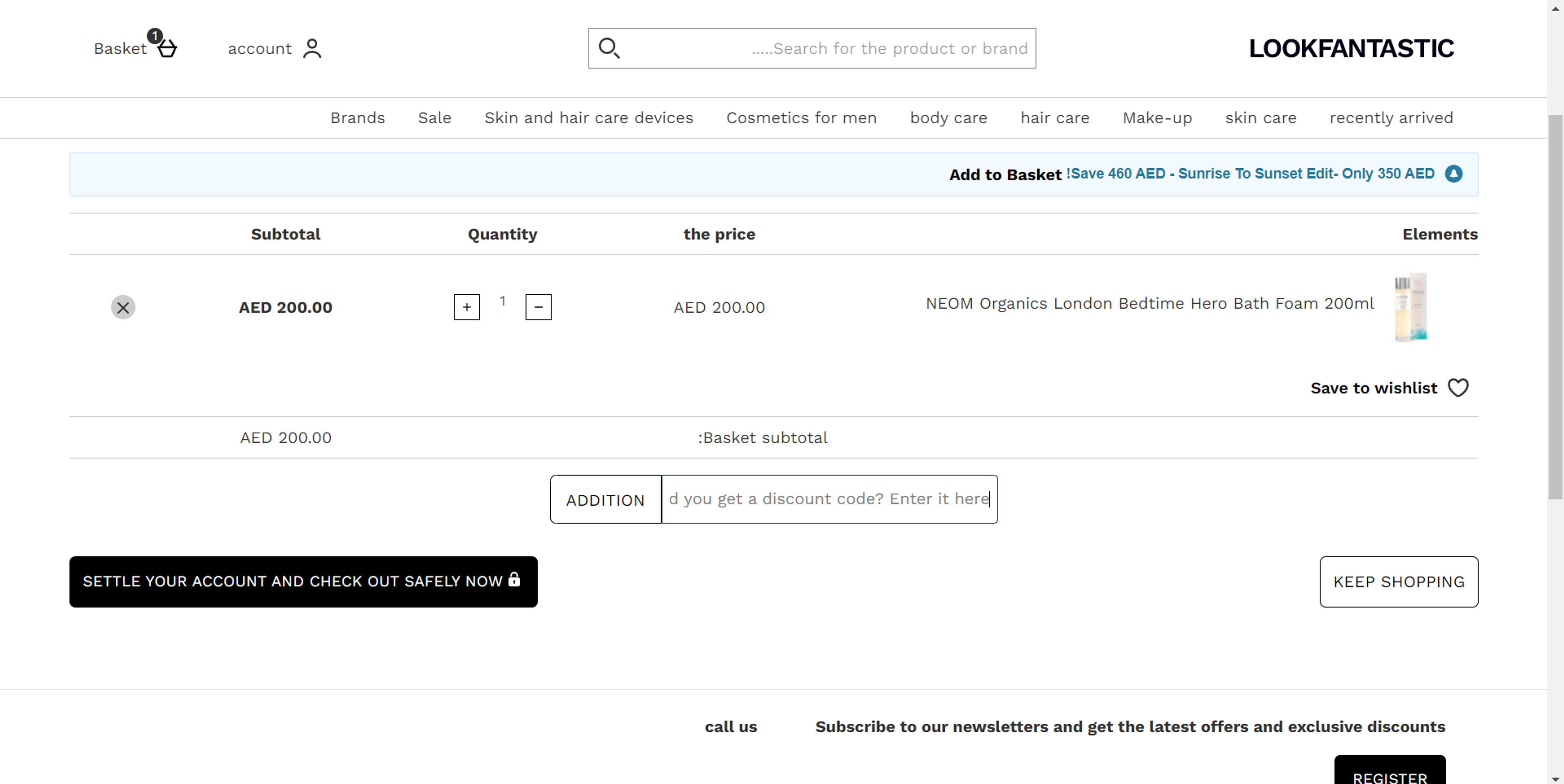Viewport: 1564px width, 784px height.
Task: Open the account profile icon
Action: (x=312, y=48)
